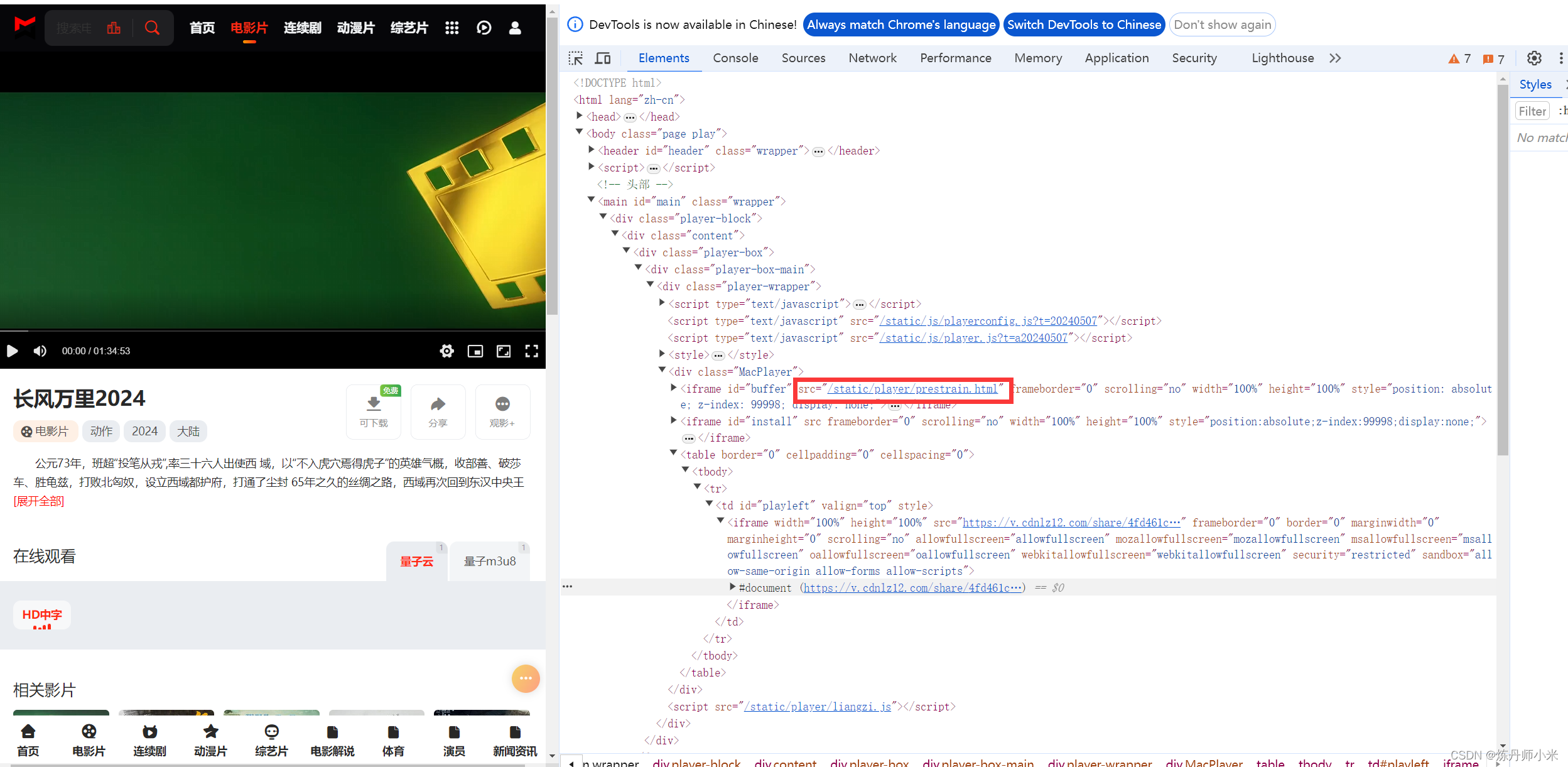
Task: Open video player settings gear
Action: [x=446, y=351]
